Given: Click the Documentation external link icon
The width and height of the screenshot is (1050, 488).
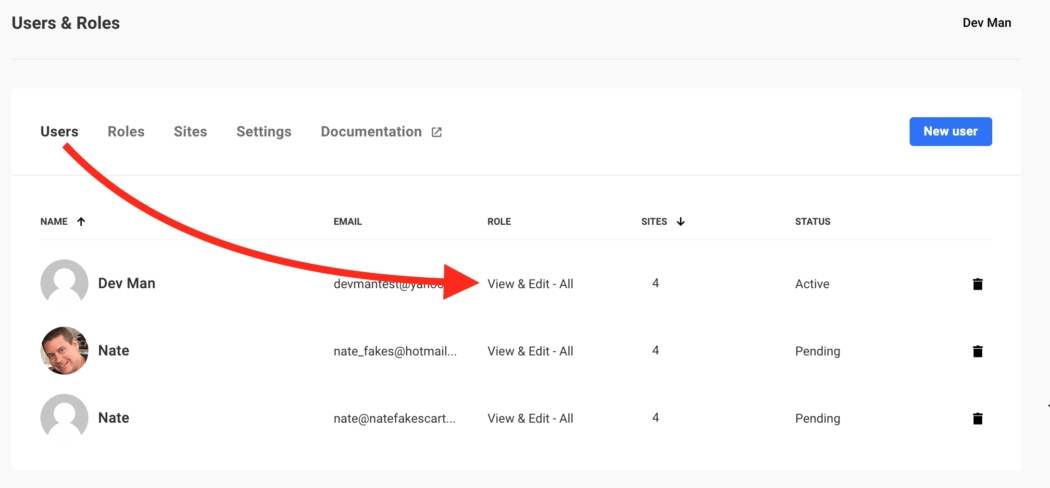Looking at the screenshot, I should [x=436, y=132].
